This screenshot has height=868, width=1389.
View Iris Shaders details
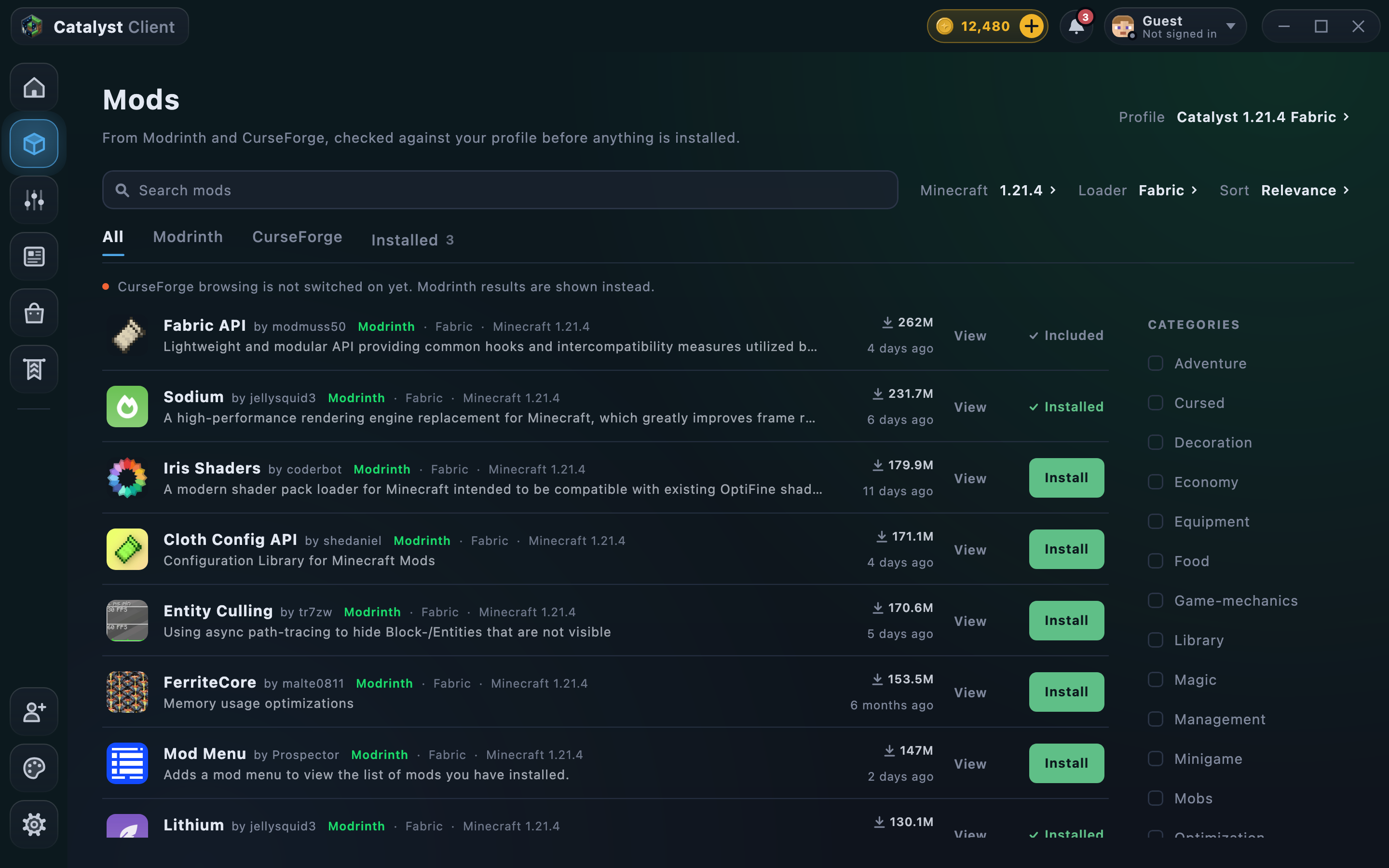[x=970, y=478]
